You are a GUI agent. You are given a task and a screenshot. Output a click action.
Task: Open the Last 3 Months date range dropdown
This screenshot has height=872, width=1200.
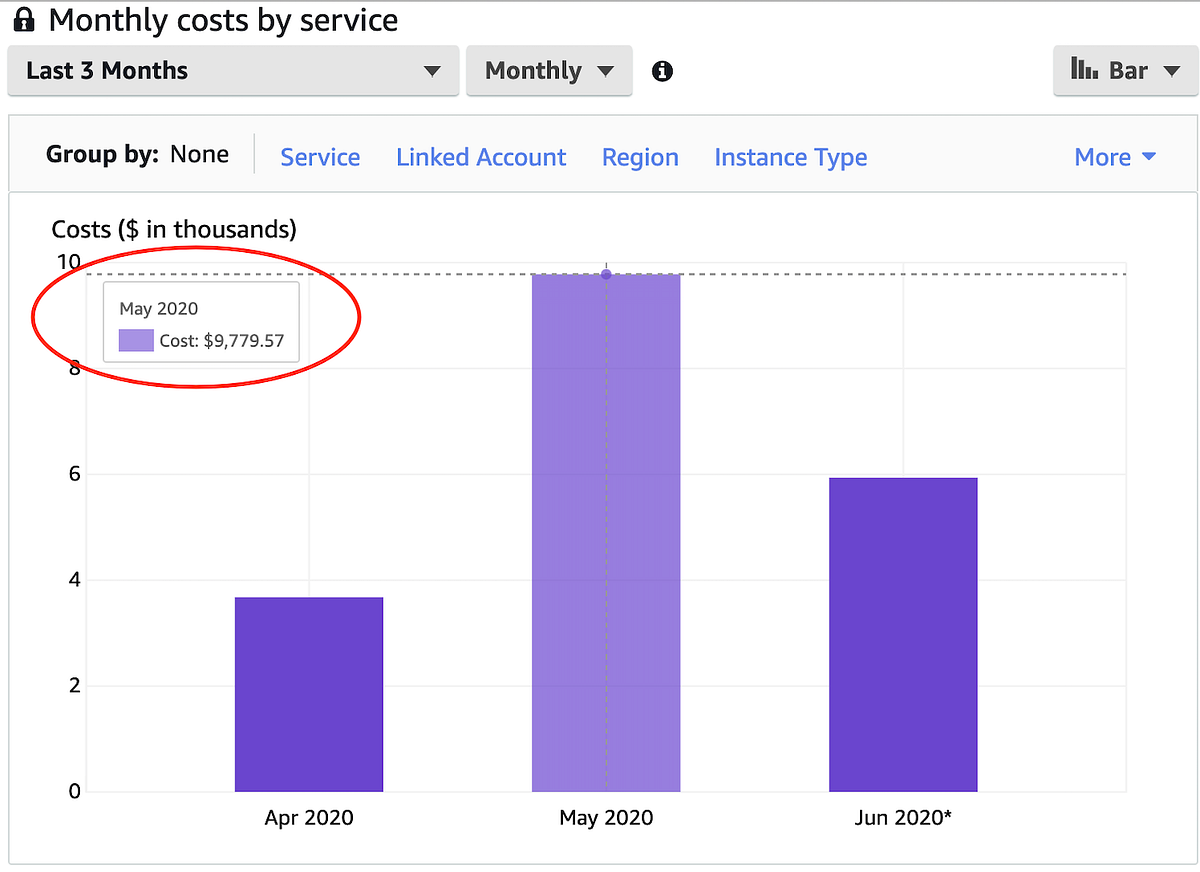(x=233, y=71)
